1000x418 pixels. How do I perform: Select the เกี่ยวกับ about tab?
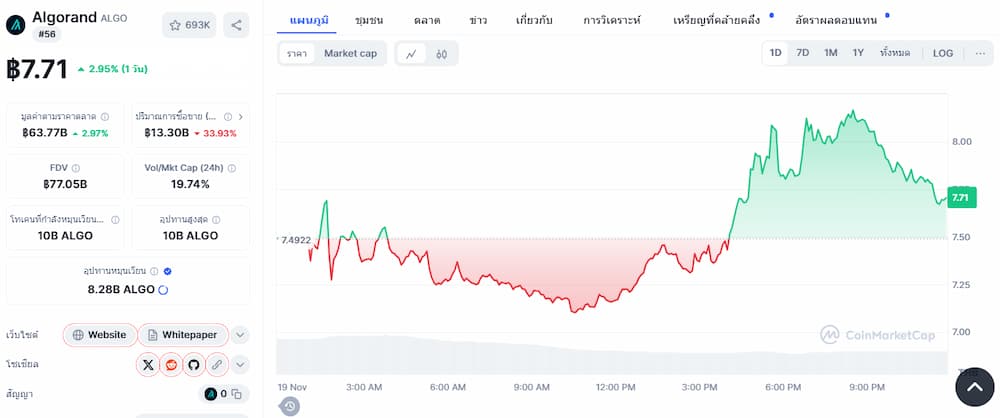[534, 20]
